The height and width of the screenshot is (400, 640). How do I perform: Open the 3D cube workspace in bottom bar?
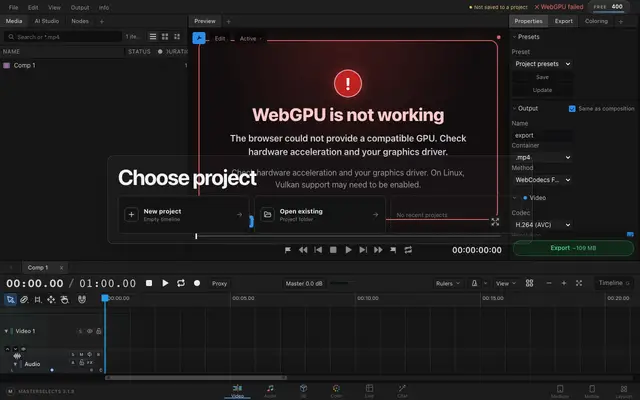tap(303, 391)
